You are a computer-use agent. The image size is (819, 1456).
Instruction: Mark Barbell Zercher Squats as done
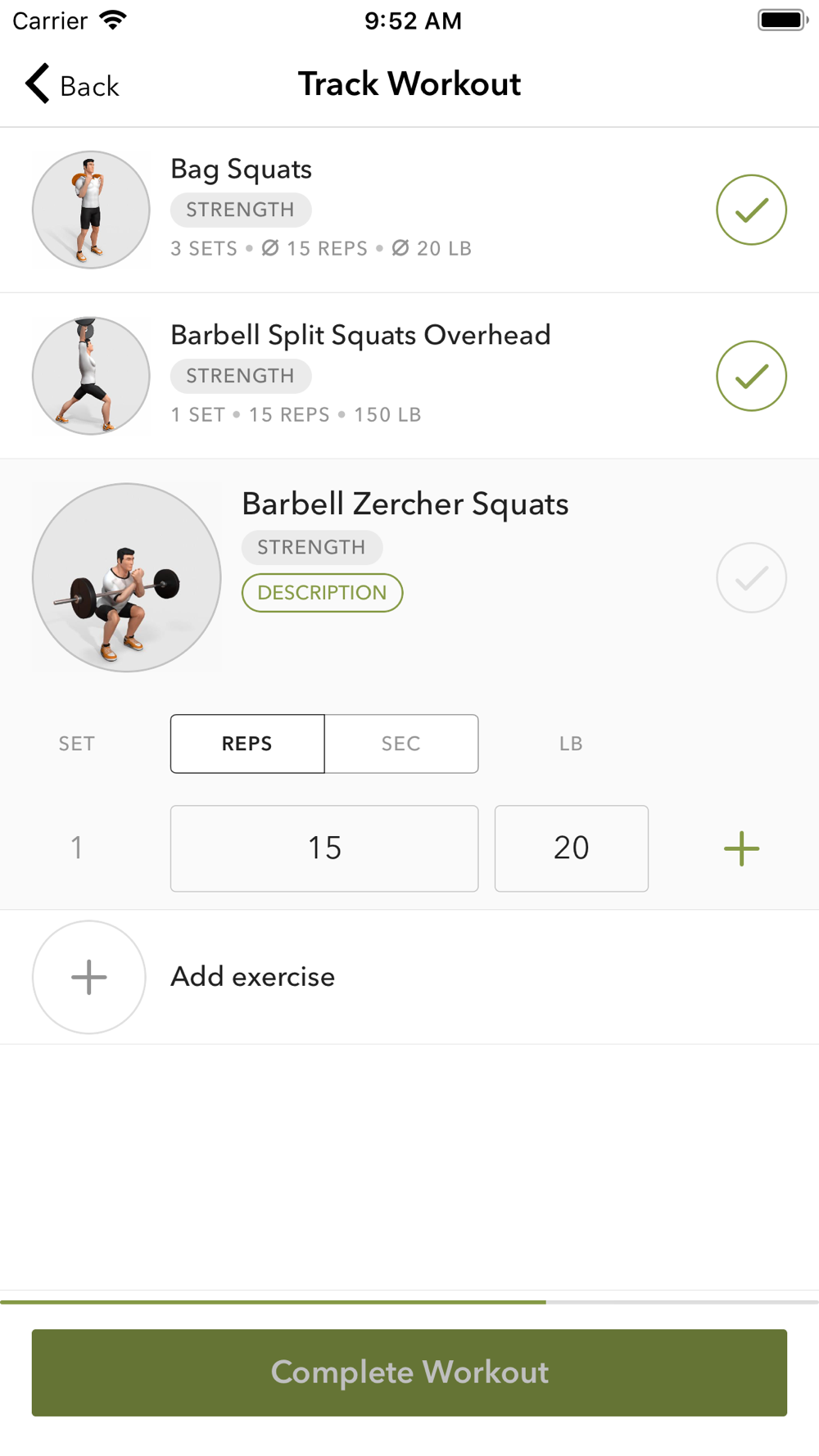coord(751,577)
